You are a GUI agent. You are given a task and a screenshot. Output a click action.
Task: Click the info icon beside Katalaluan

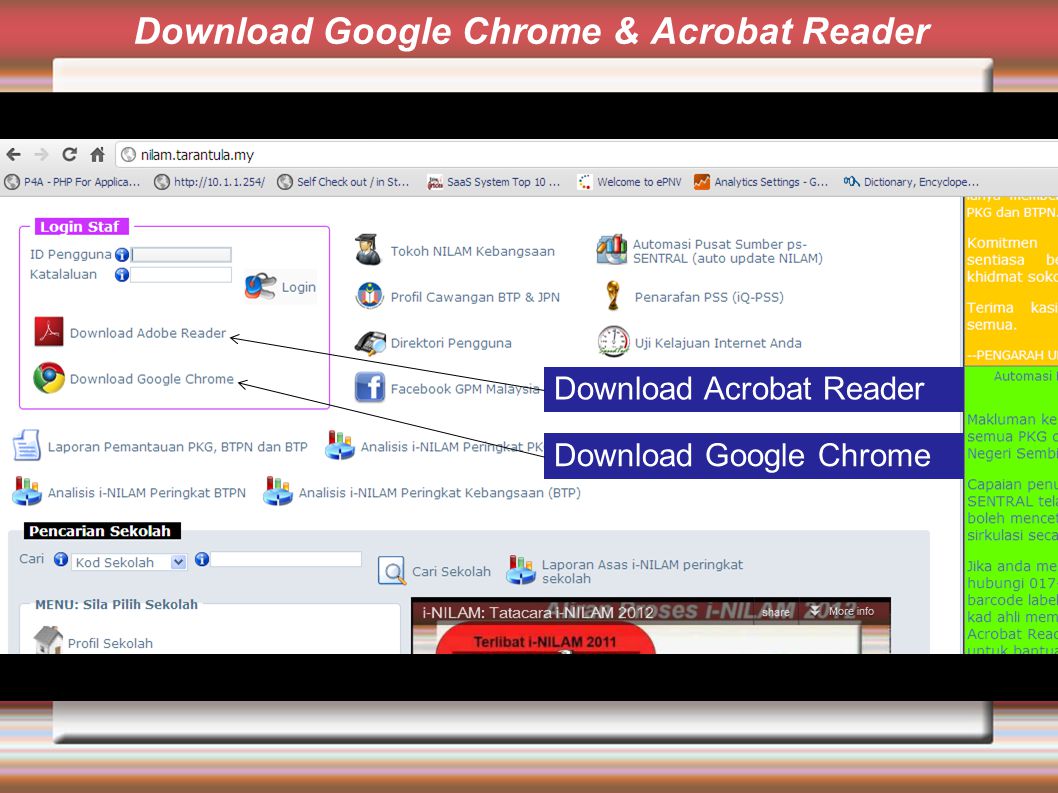pyautogui.click(x=122, y=275)
